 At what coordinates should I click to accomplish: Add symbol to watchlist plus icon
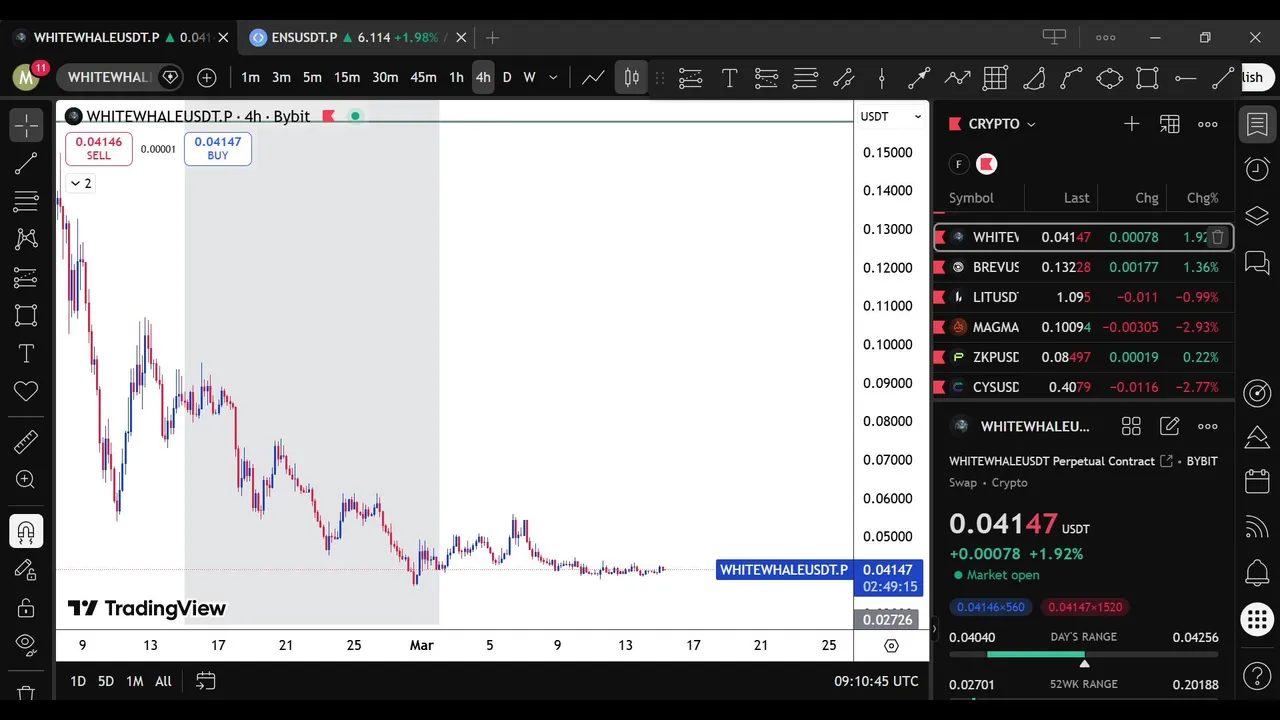(1131, 124)
